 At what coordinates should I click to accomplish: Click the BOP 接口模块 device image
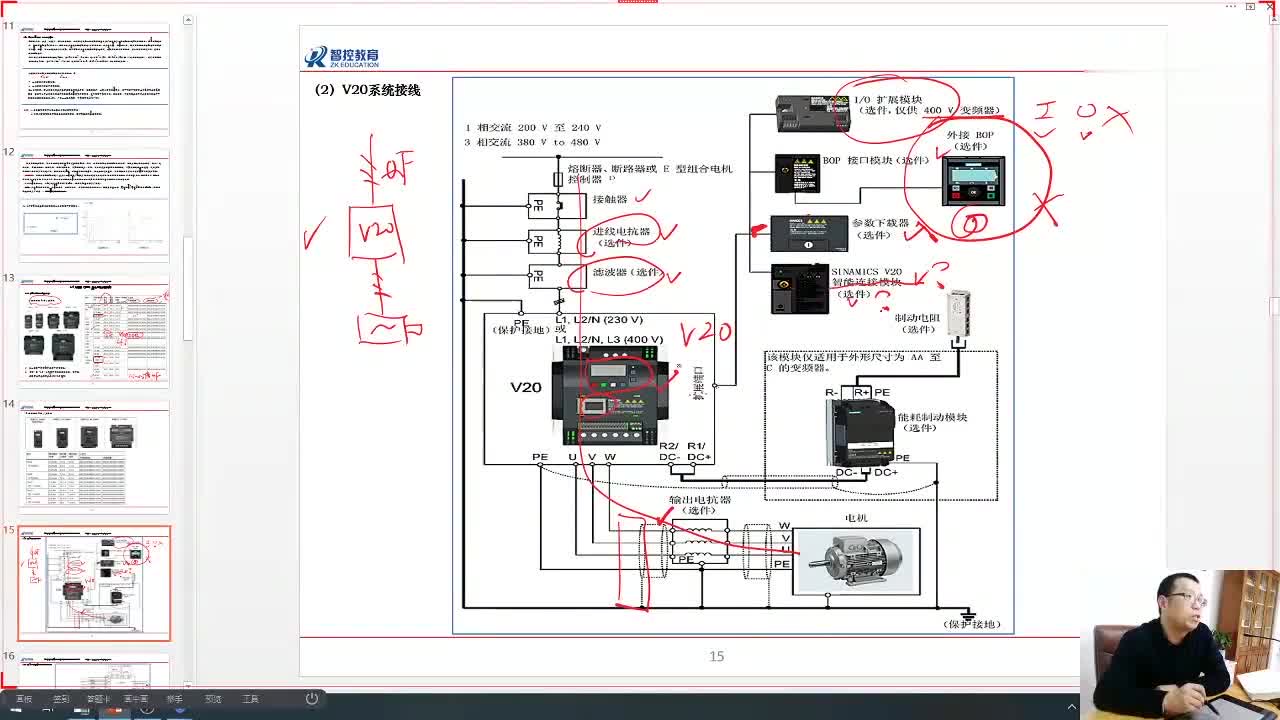[797, 173]
